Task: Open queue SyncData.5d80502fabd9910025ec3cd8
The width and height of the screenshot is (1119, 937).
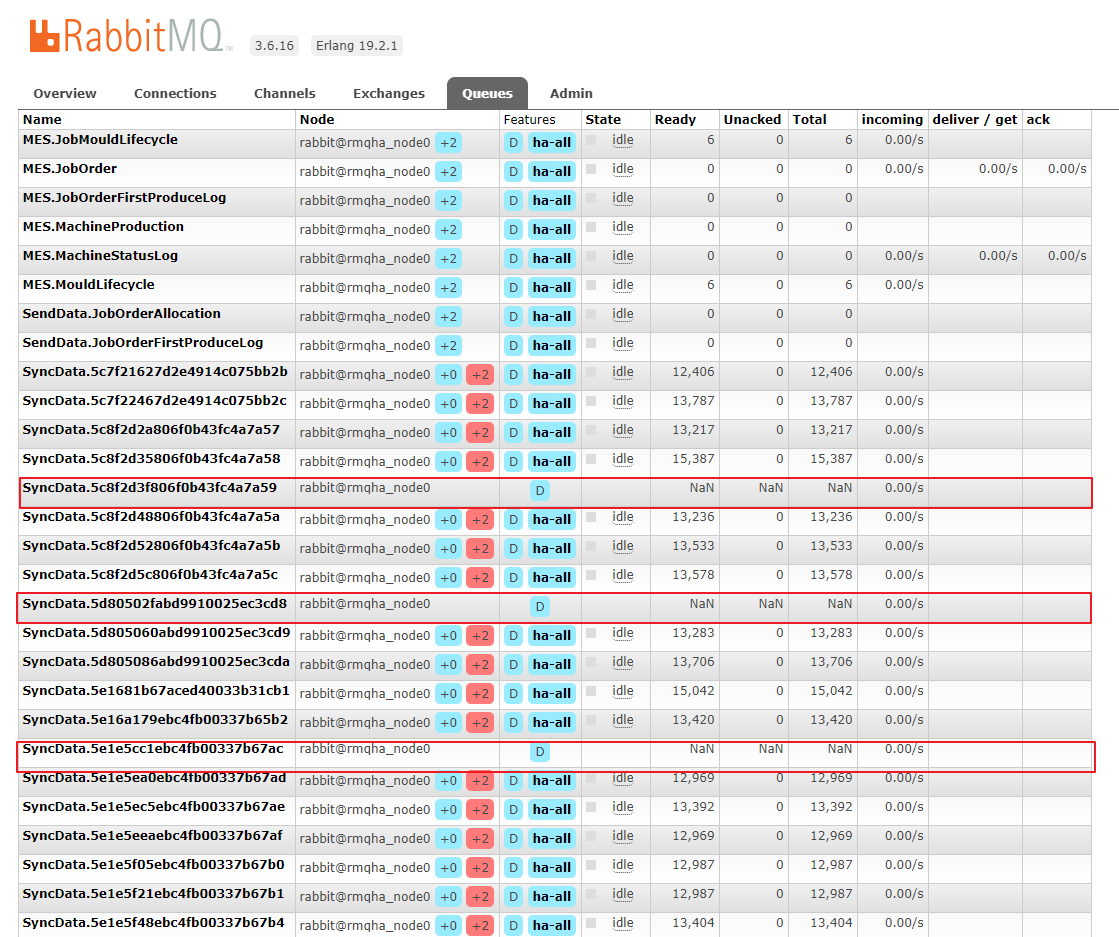Action: click(x=155, y=604)
